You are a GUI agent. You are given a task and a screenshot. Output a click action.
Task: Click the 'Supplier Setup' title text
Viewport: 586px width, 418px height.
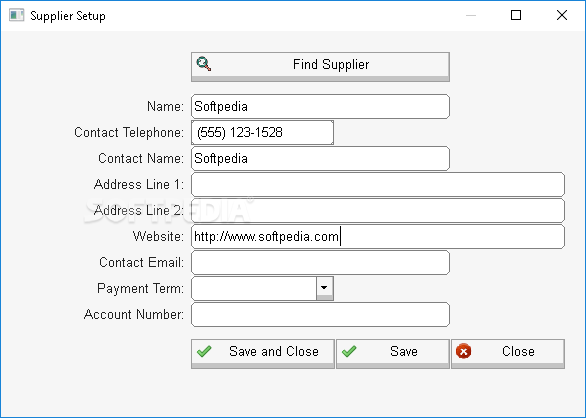click(x=68, y=16)
